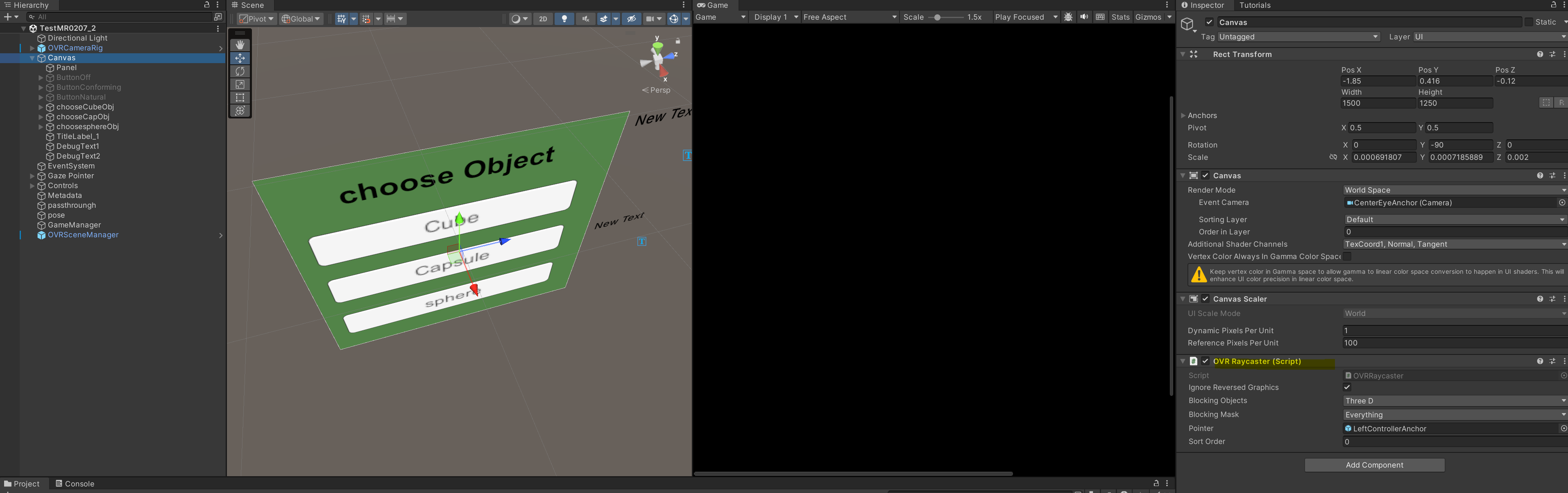Click the Stats button in the Game view

1120,17
